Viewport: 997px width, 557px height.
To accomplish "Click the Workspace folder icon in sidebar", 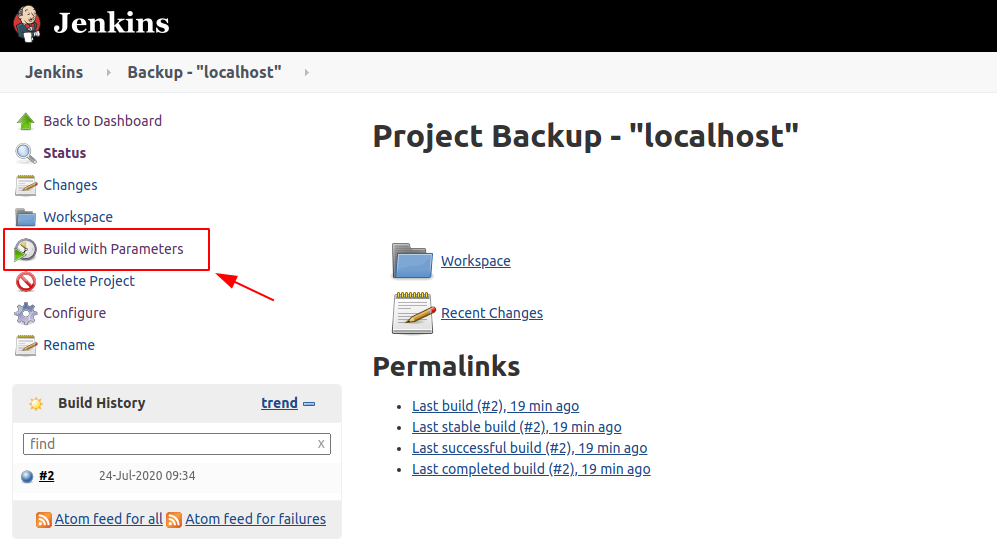I will click(26, 217).
